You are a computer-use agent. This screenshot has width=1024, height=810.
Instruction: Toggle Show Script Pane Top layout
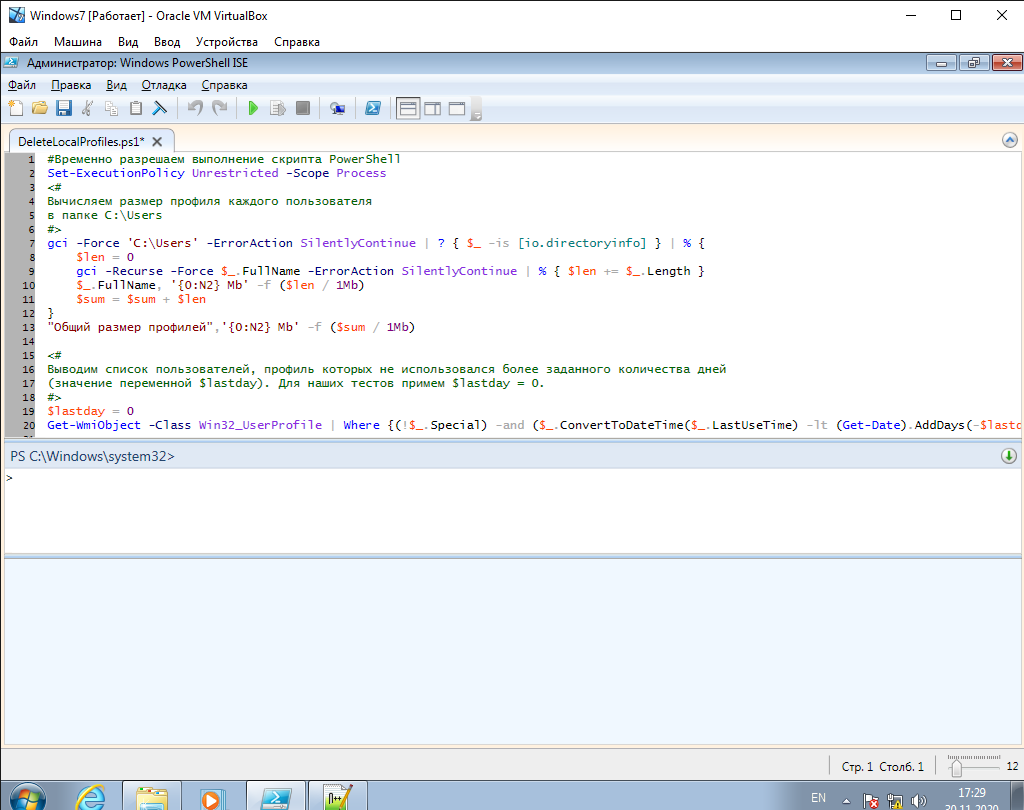coord(407,108)
